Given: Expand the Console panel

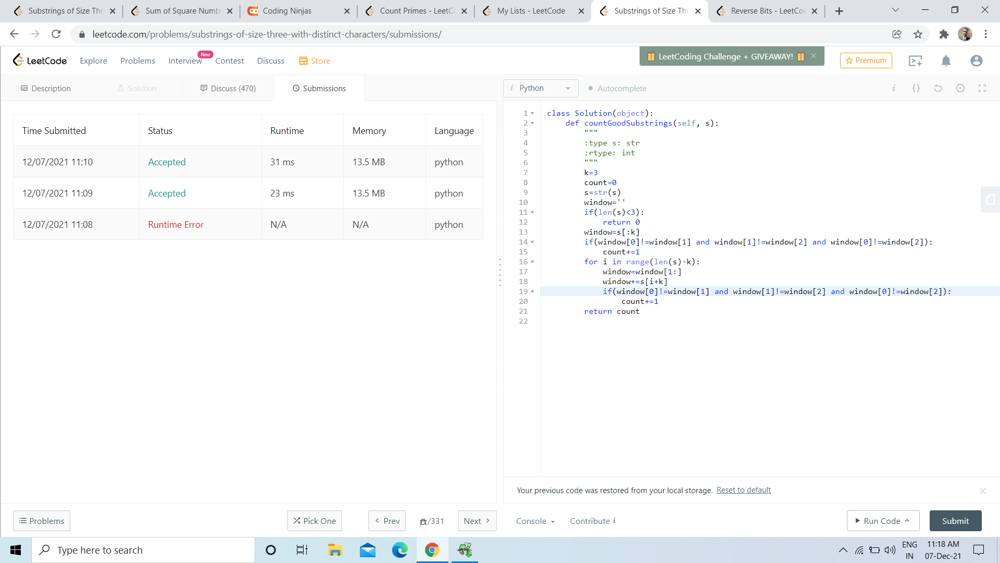Looking at the screenshot, I should (x=535, y=521).
